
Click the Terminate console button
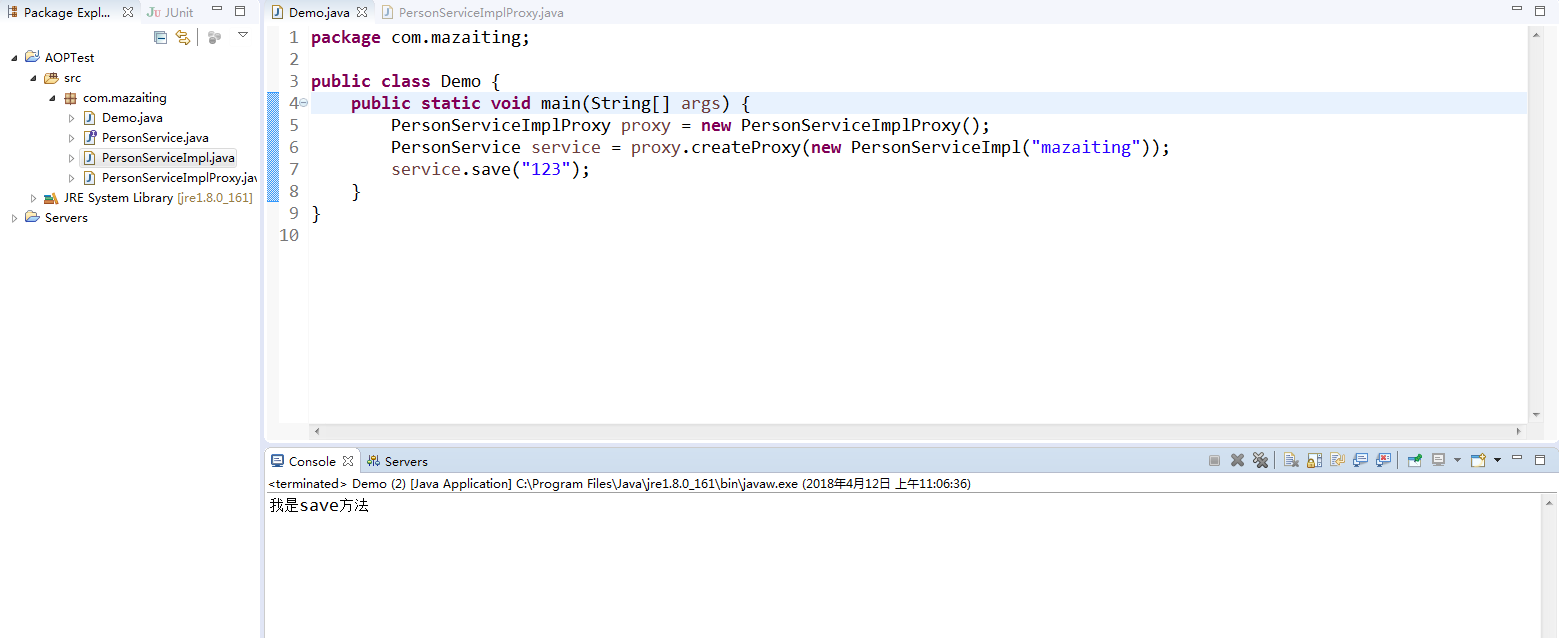click(1214, 460)
